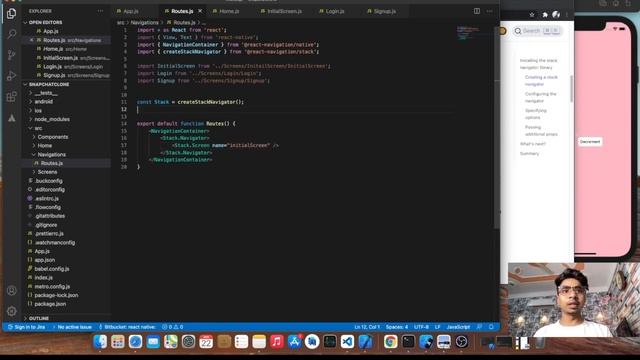Open Safari from the dock
Viewport: 640px width, 360px height.
pyautogui.click(x=136, y=342)
